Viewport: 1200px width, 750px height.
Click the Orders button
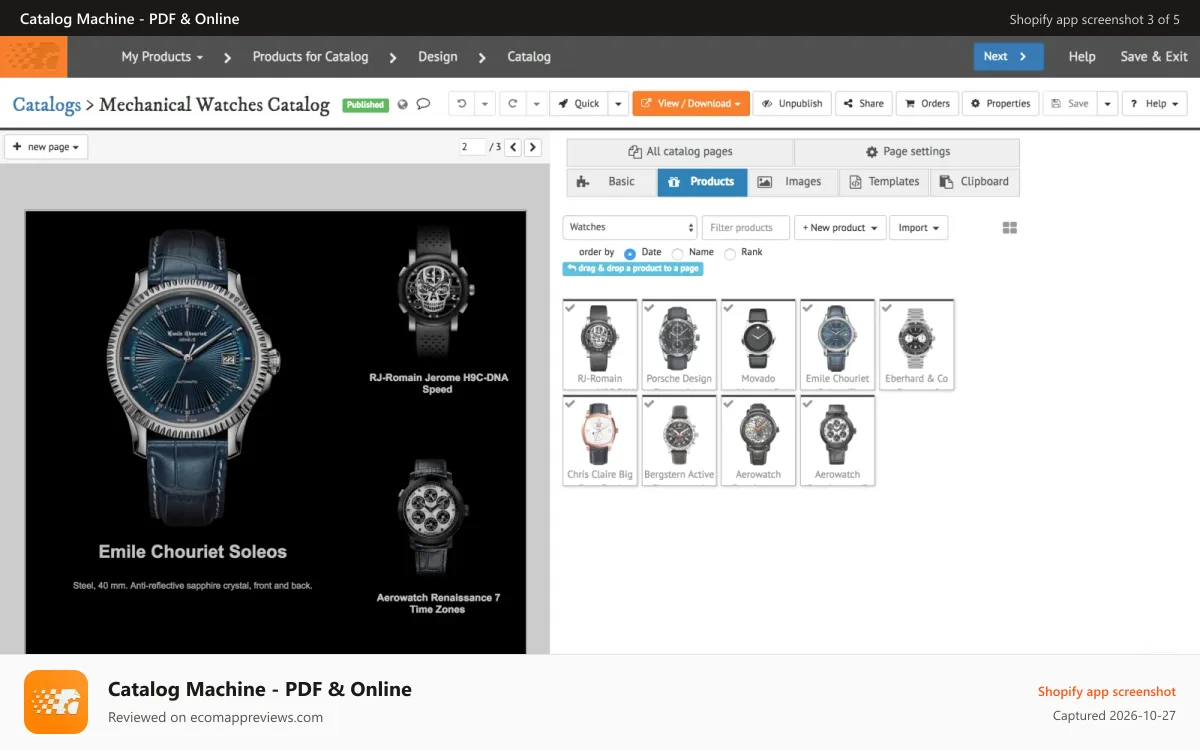click(x=927, y=104)
